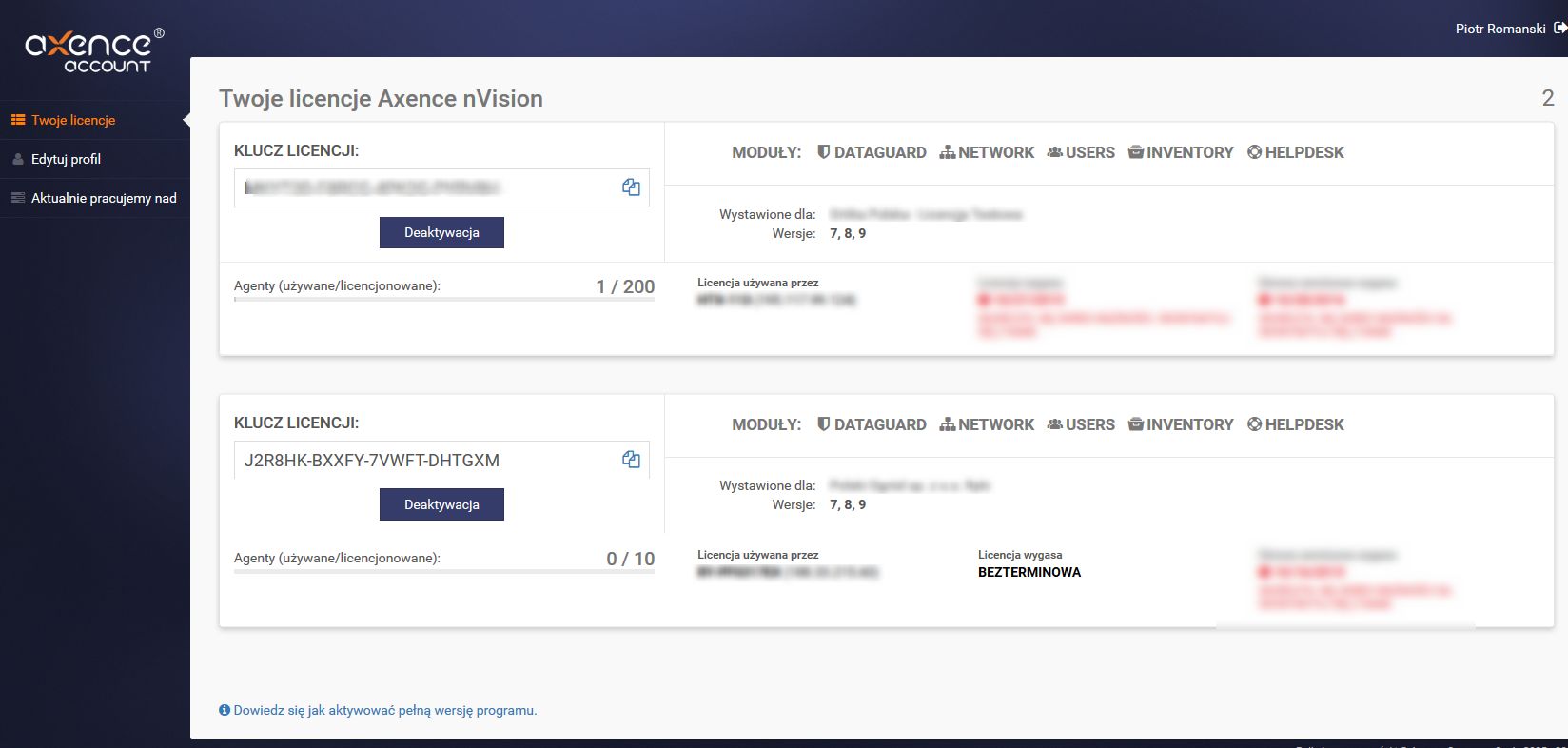Click the Twoje licencje Axence nVision heading
The height and width of the screenshot is (748, 1568).
click(x=381, y=98)
